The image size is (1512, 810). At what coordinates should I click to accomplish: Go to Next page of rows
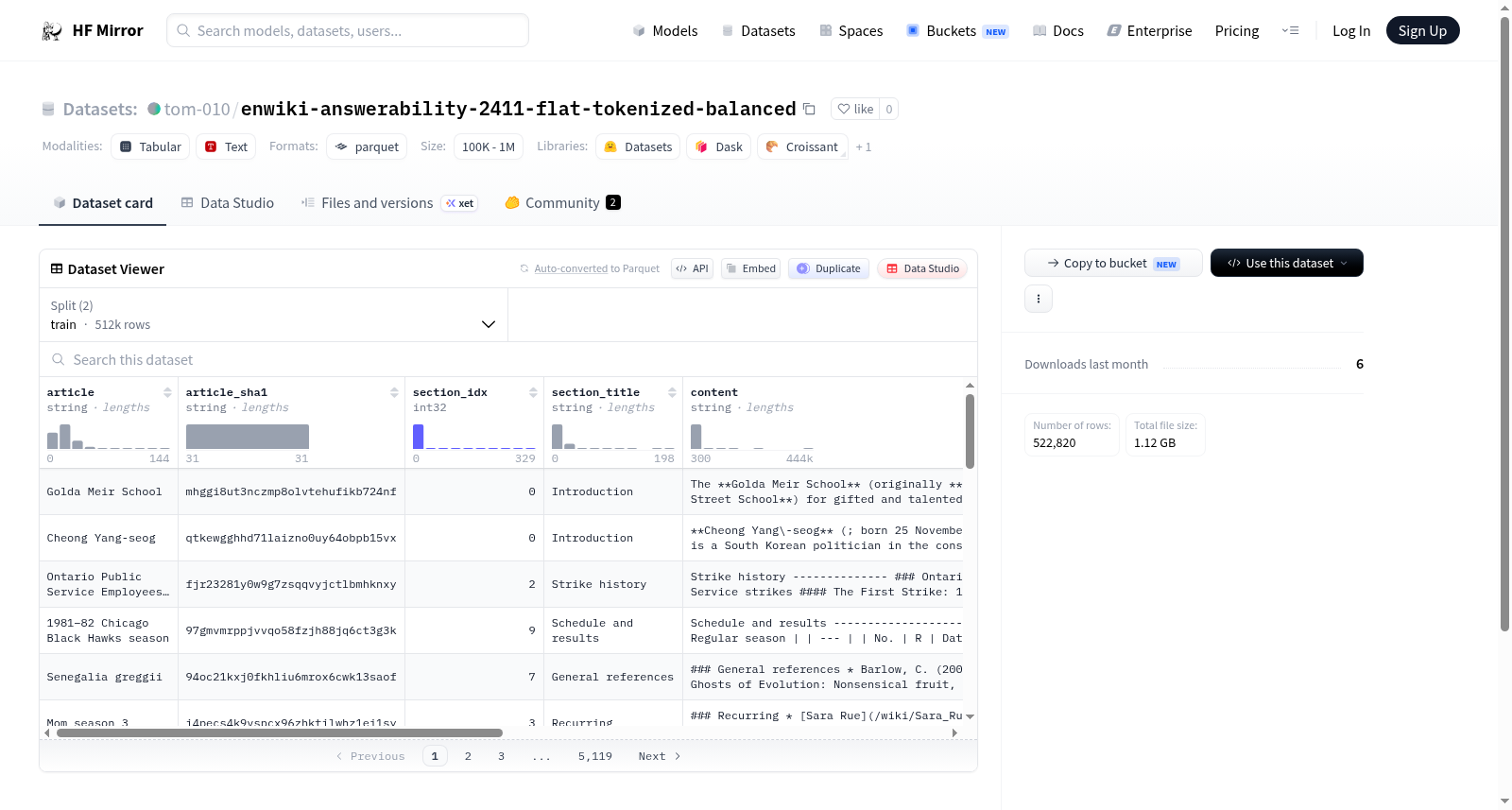click(659, 756)
